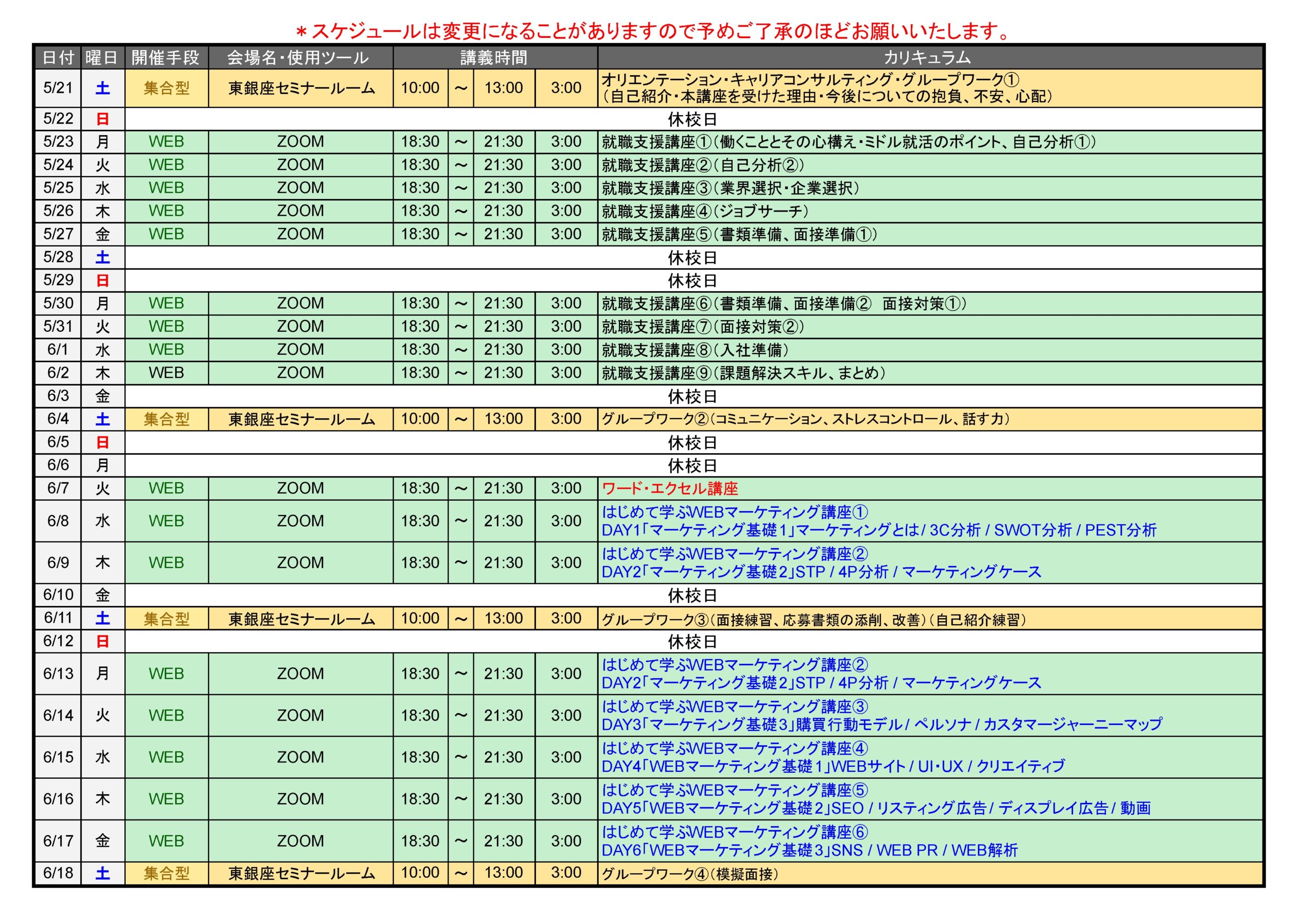Click the red ワード・エクセル講座 text
Image resolution: width=1299 pixels, height=924 pixels.
coord(670,489)
